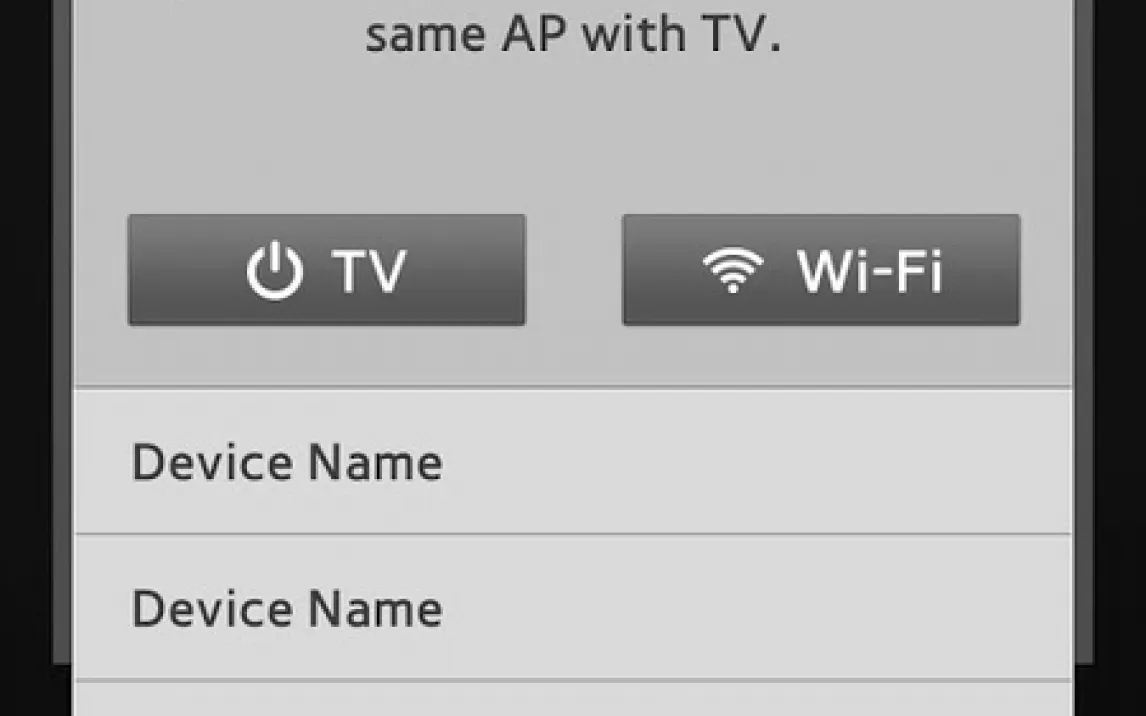Click the "Wi-Fi" label text
The image size is (1146, 716).
pos(869,271)
